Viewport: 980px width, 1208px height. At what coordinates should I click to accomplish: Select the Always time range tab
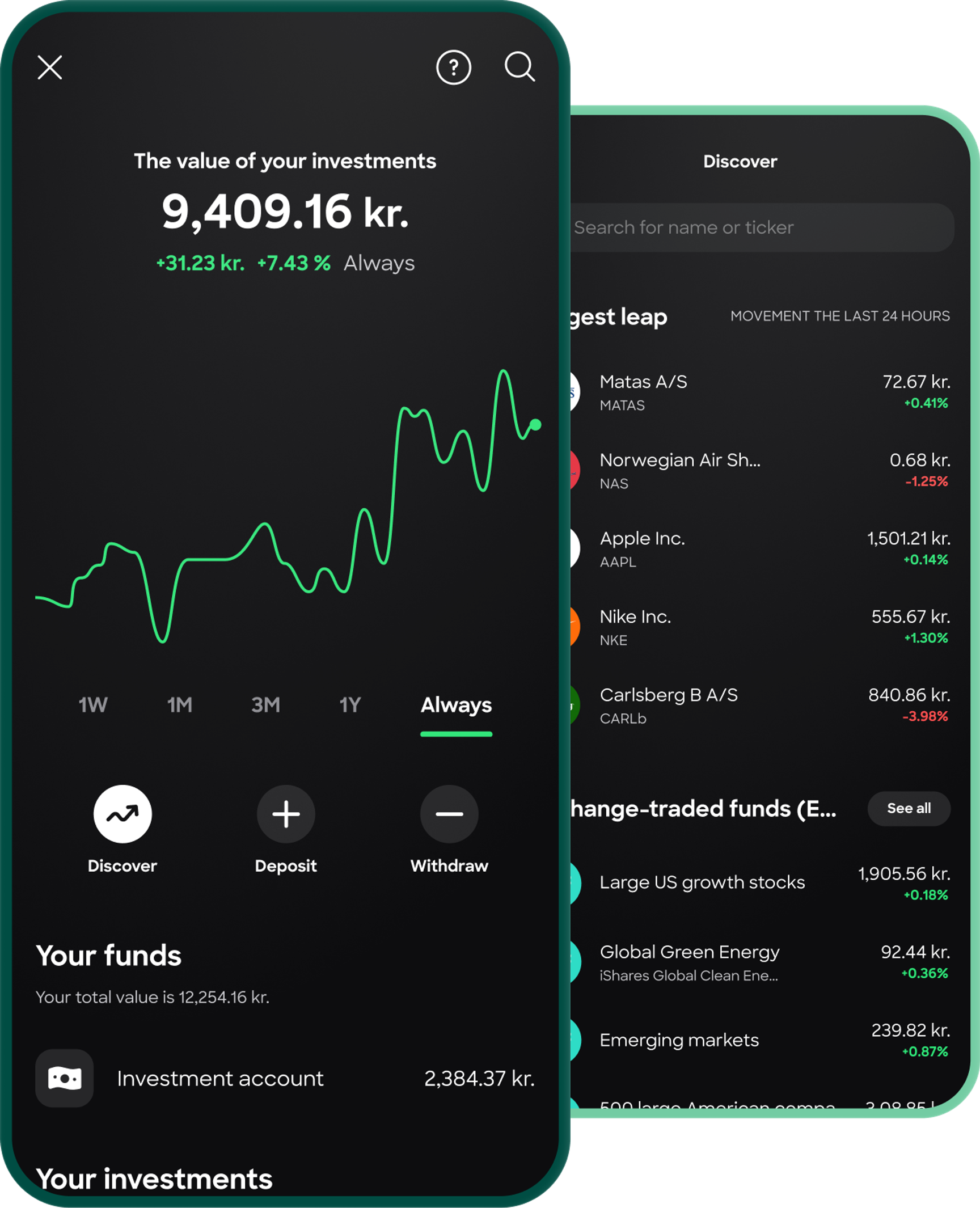coord(457,706)
